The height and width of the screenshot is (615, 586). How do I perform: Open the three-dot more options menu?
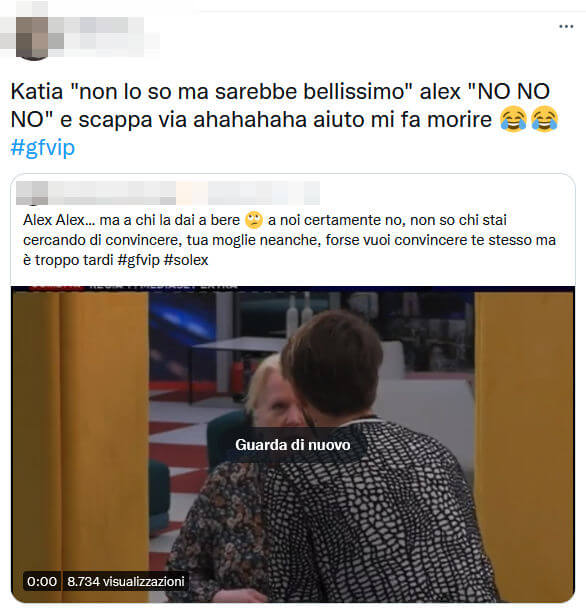point(566,26)
